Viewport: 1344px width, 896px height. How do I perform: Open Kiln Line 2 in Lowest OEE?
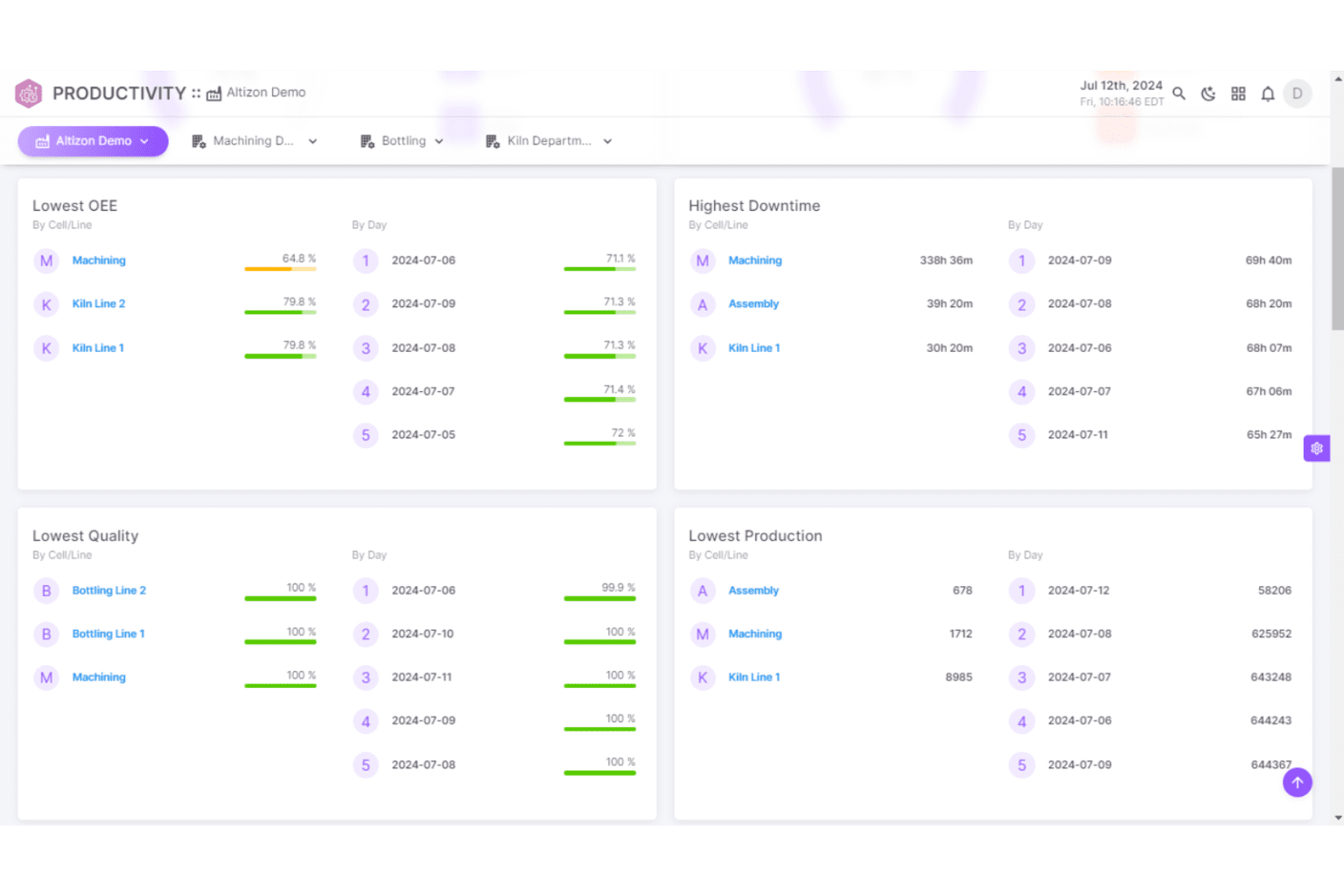pyautogui.click(x=99, y=304)
